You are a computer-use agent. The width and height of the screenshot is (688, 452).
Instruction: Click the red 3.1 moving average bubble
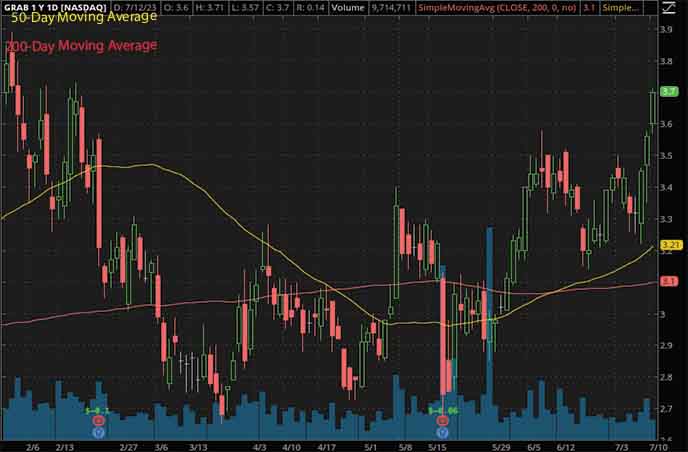point(669,281)
